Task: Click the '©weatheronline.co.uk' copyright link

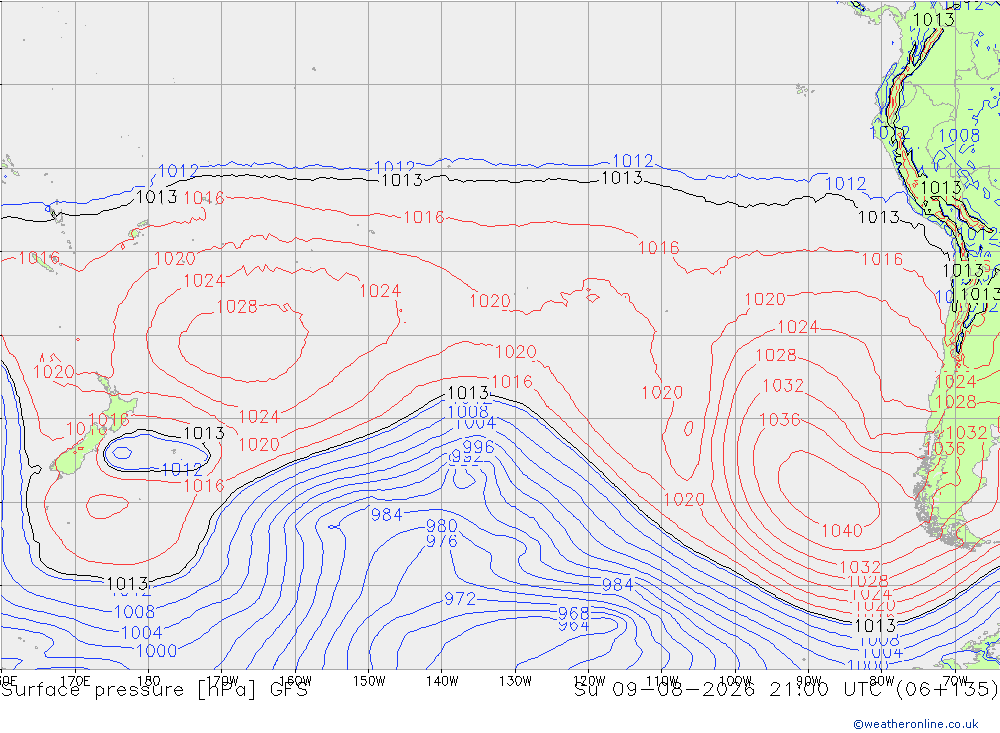Action: click(916, 723)
